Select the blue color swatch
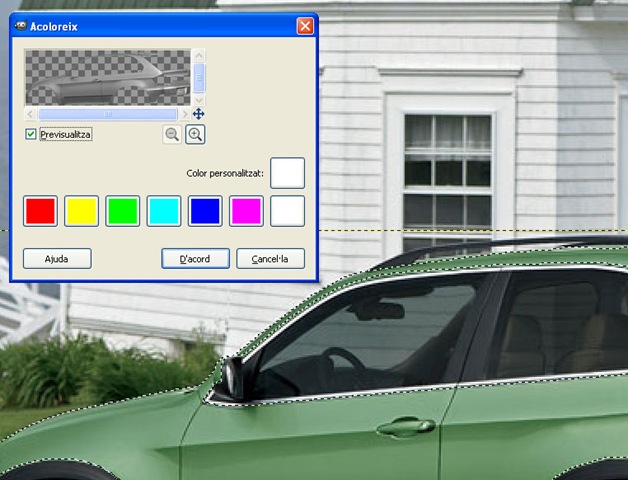 click(205, 211)
